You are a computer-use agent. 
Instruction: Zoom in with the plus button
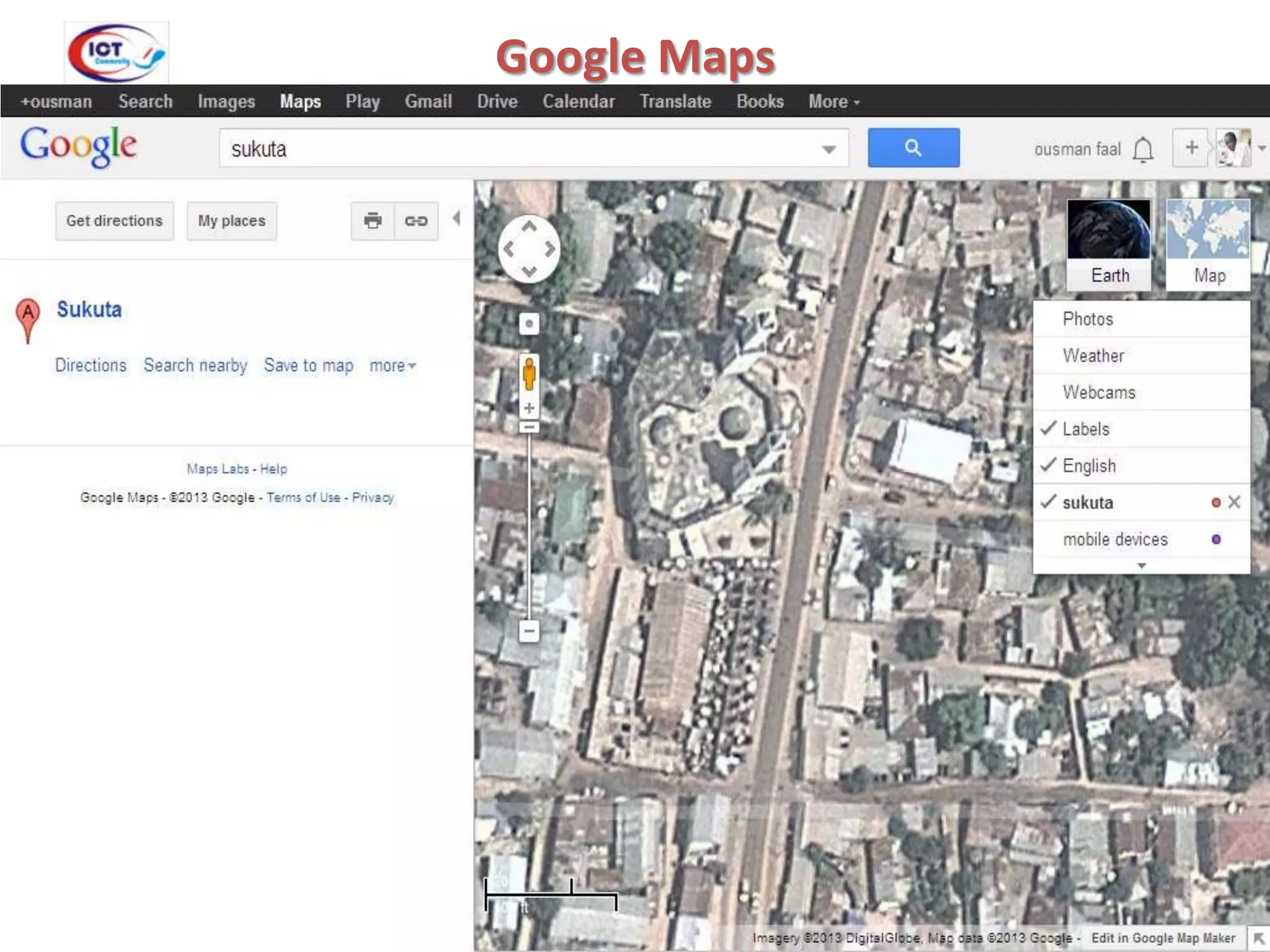pyautogui.click(x=529, y=408)
